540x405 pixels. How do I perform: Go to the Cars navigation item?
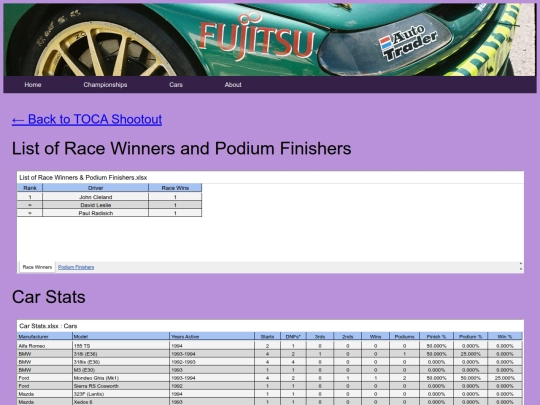176,85
